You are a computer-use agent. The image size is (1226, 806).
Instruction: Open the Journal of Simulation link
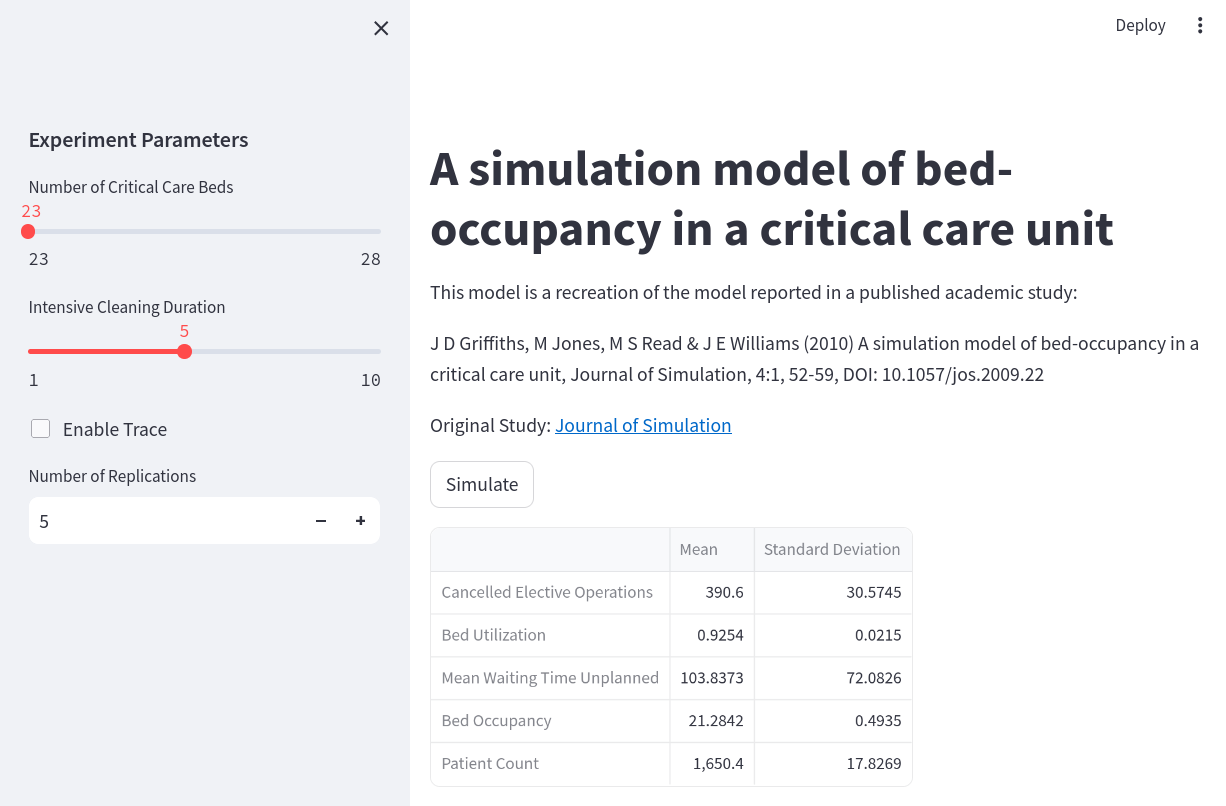pos(643,425)
